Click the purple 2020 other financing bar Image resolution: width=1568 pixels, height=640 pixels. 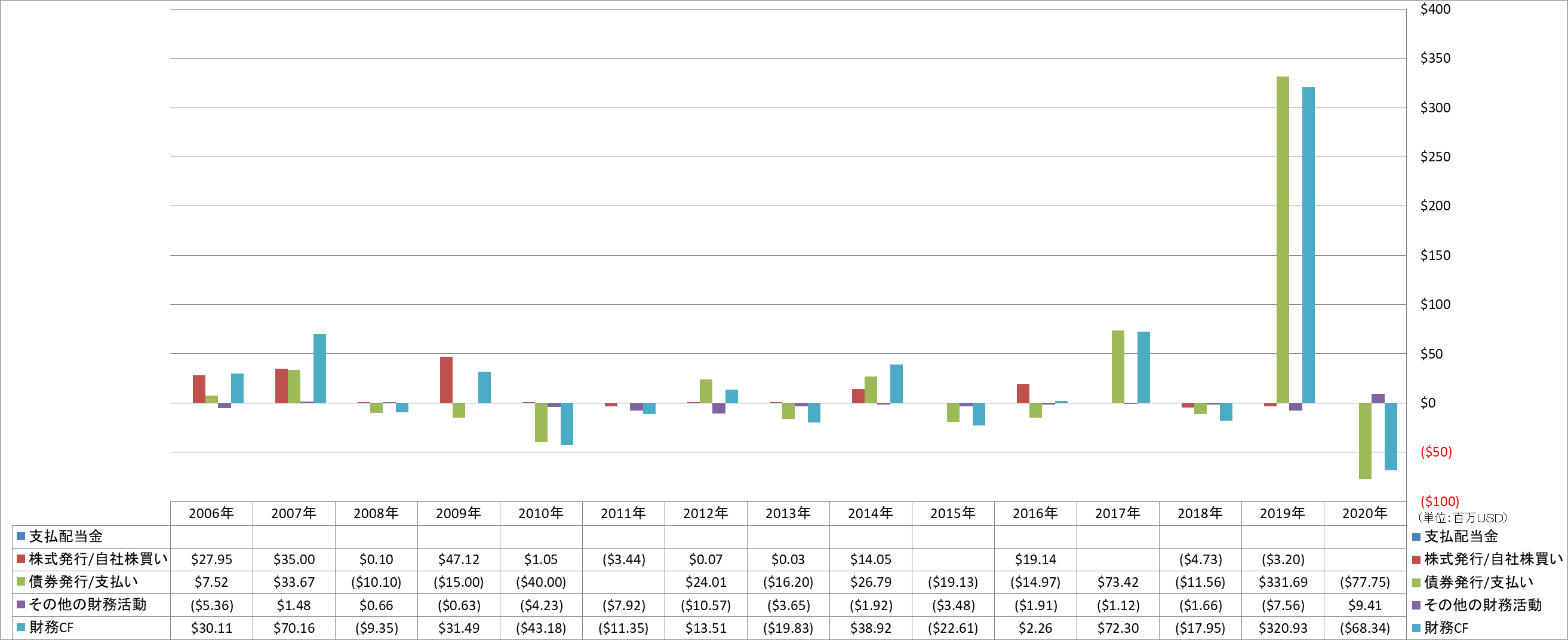coord(1378,398)
